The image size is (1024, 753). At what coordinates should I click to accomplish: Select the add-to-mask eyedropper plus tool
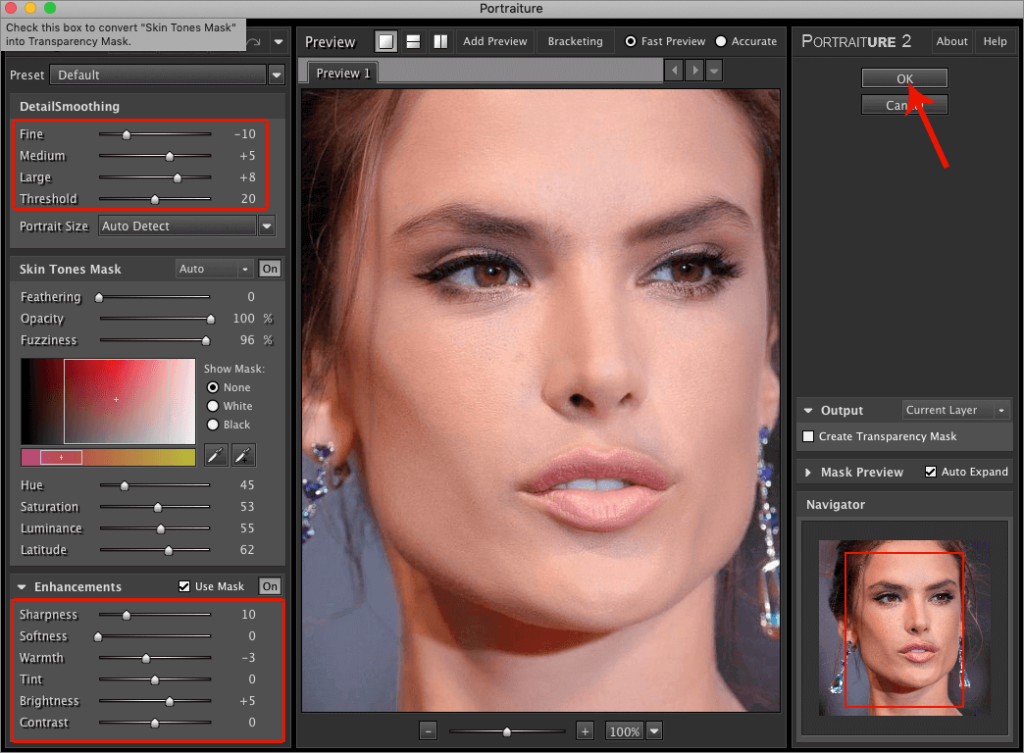tap(243, 456)
